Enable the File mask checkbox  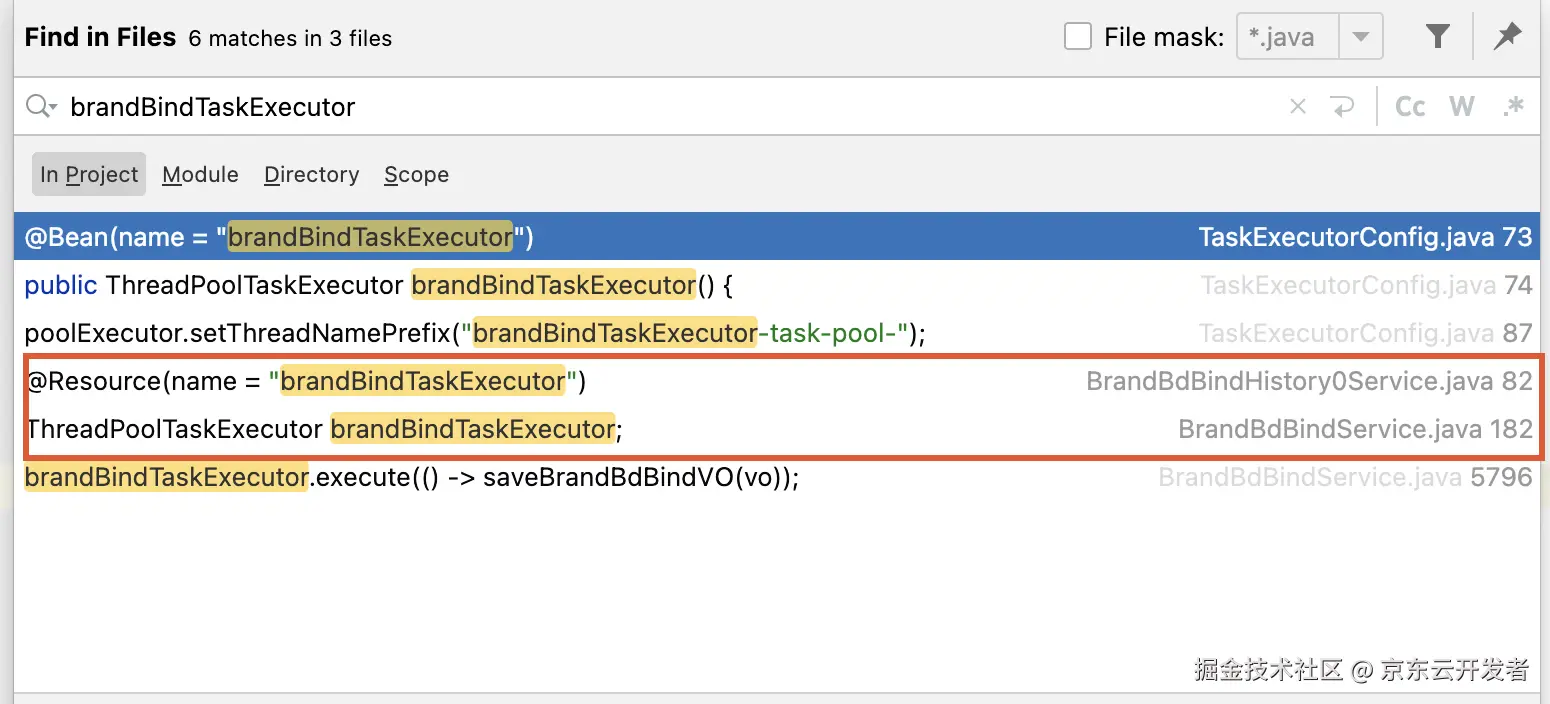(x=1078, y=37)
